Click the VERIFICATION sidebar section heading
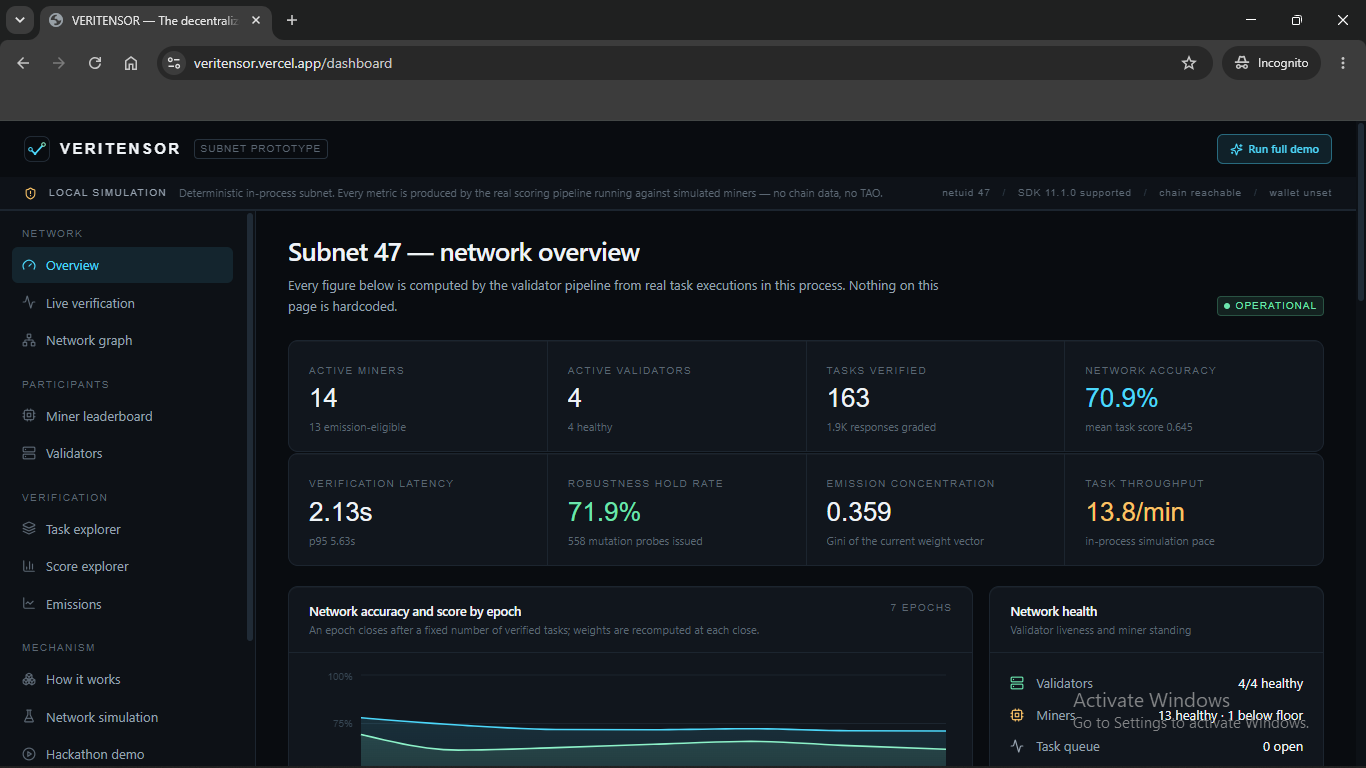 tap(64, 497)
